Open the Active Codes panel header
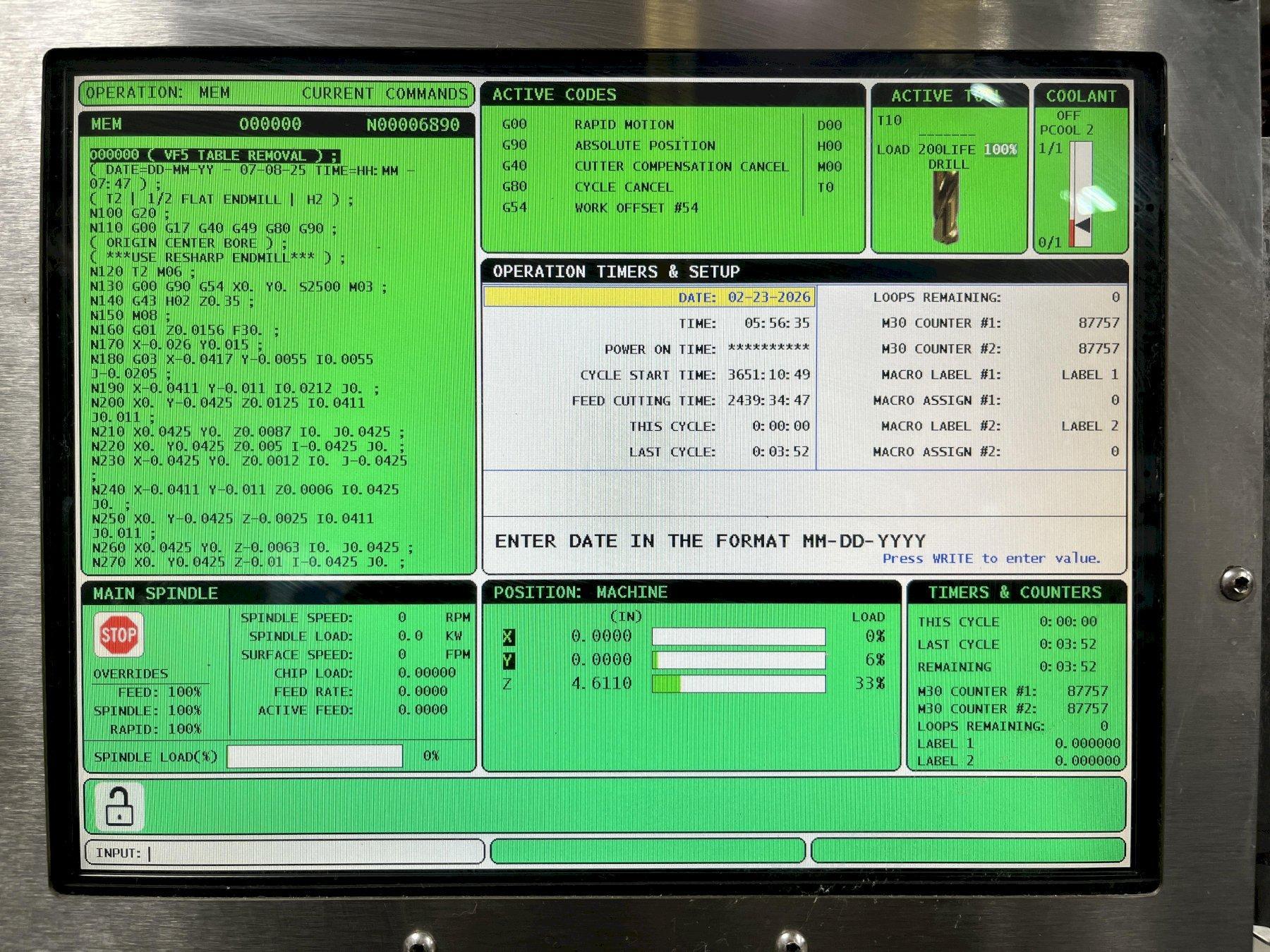 coord(554,95)
